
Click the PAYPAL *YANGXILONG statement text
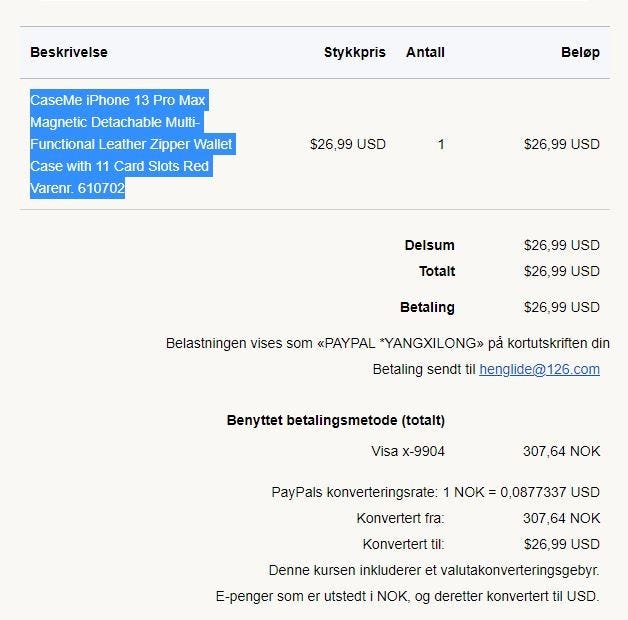[387, 343]
